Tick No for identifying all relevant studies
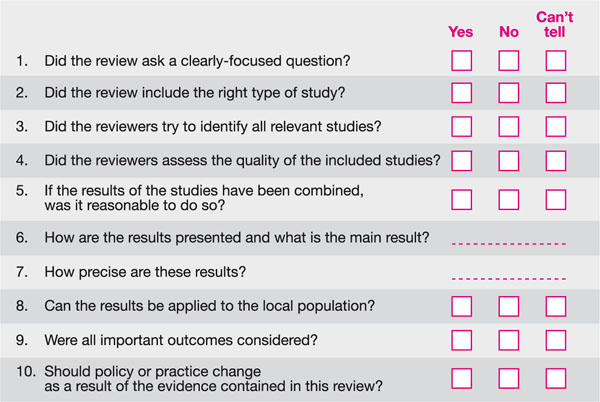 click(509, 127)
